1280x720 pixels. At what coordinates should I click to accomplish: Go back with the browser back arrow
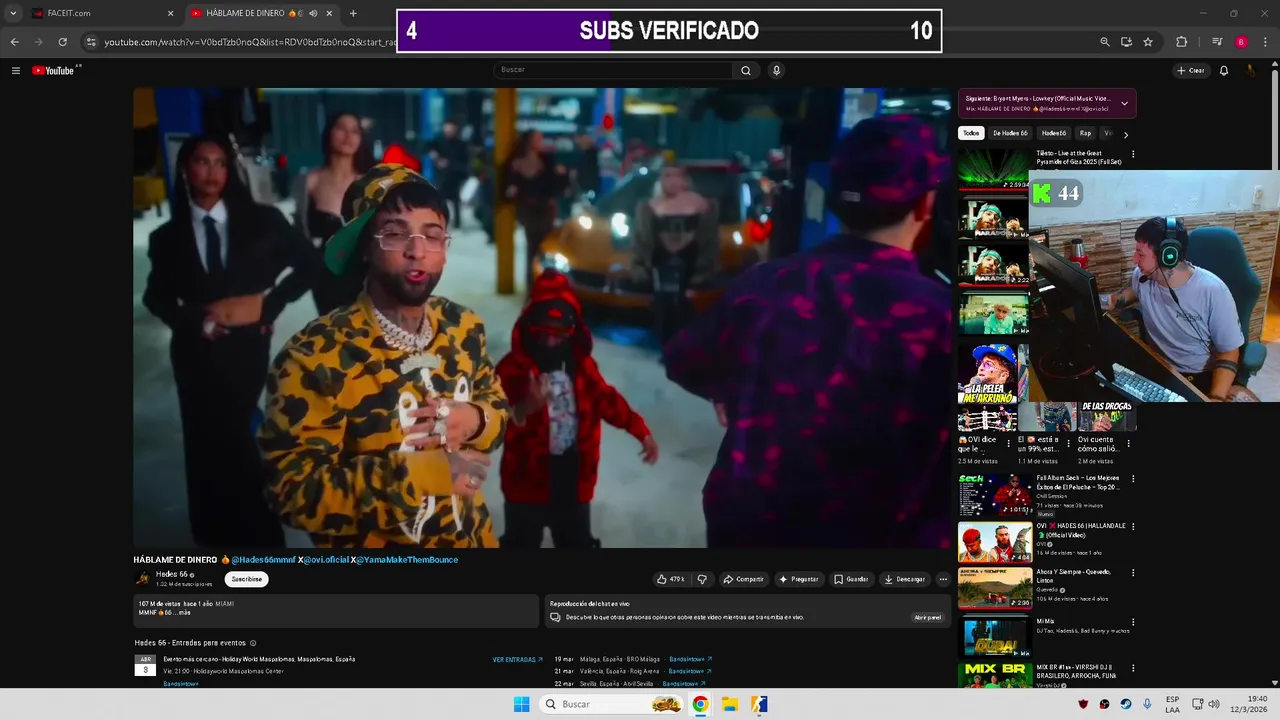click(14, 42)
